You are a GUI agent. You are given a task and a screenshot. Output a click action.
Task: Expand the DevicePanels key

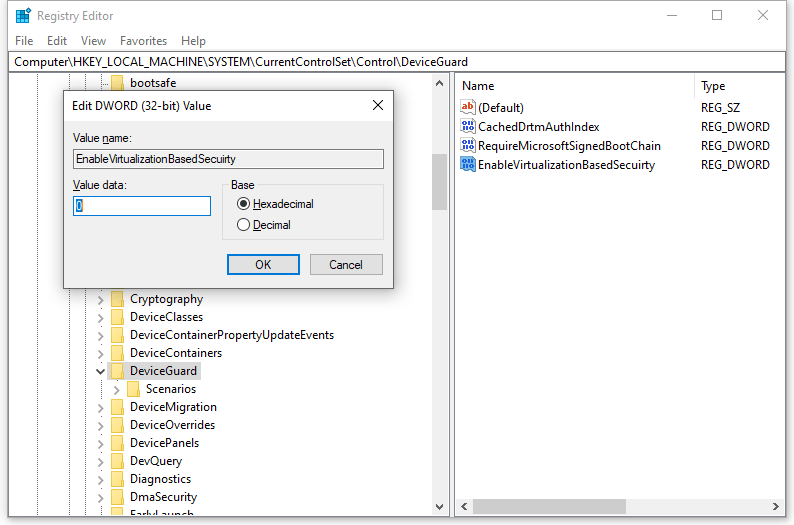tap(100, 444)
